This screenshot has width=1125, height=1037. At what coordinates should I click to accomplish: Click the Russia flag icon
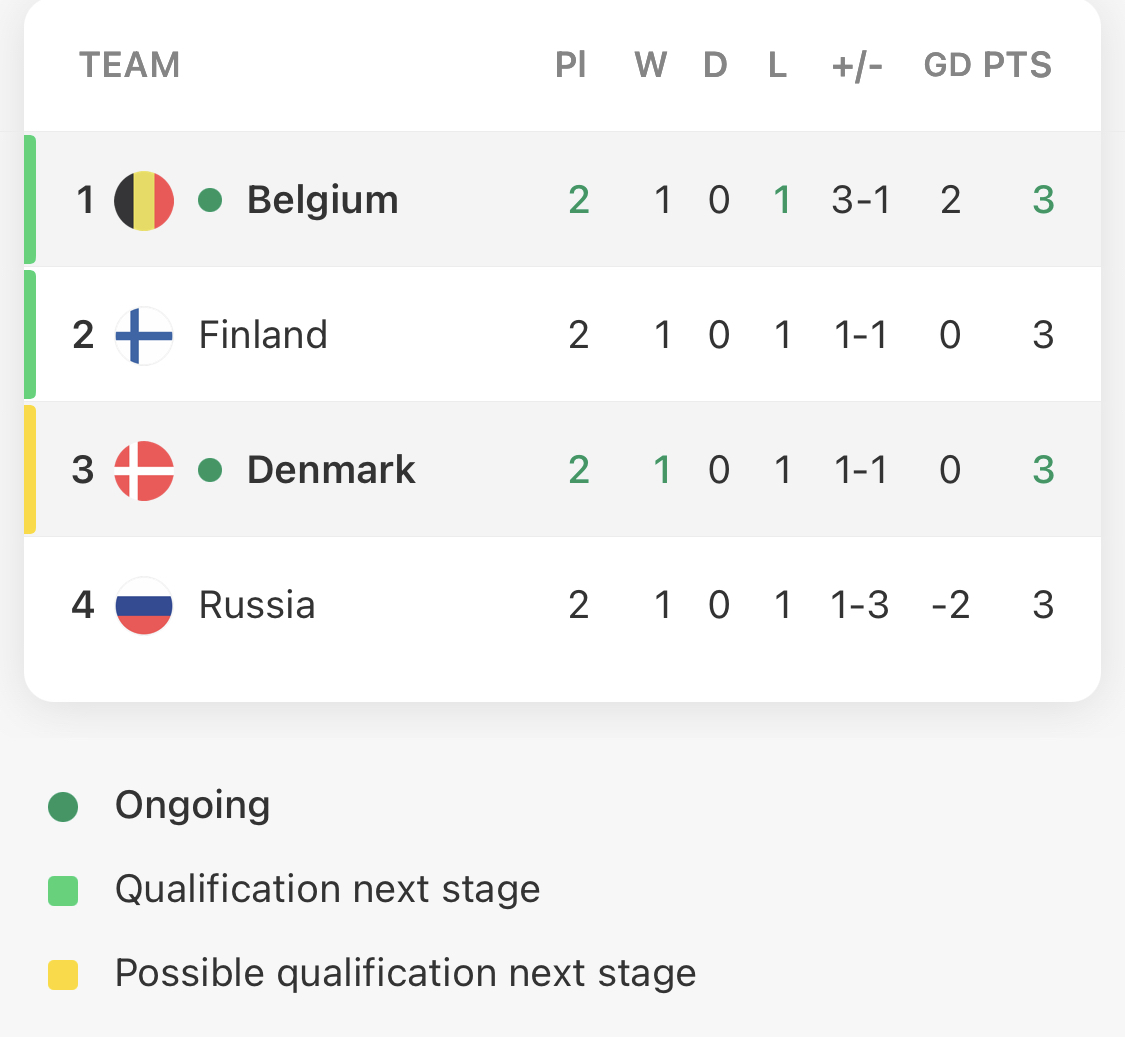[144, 606]
